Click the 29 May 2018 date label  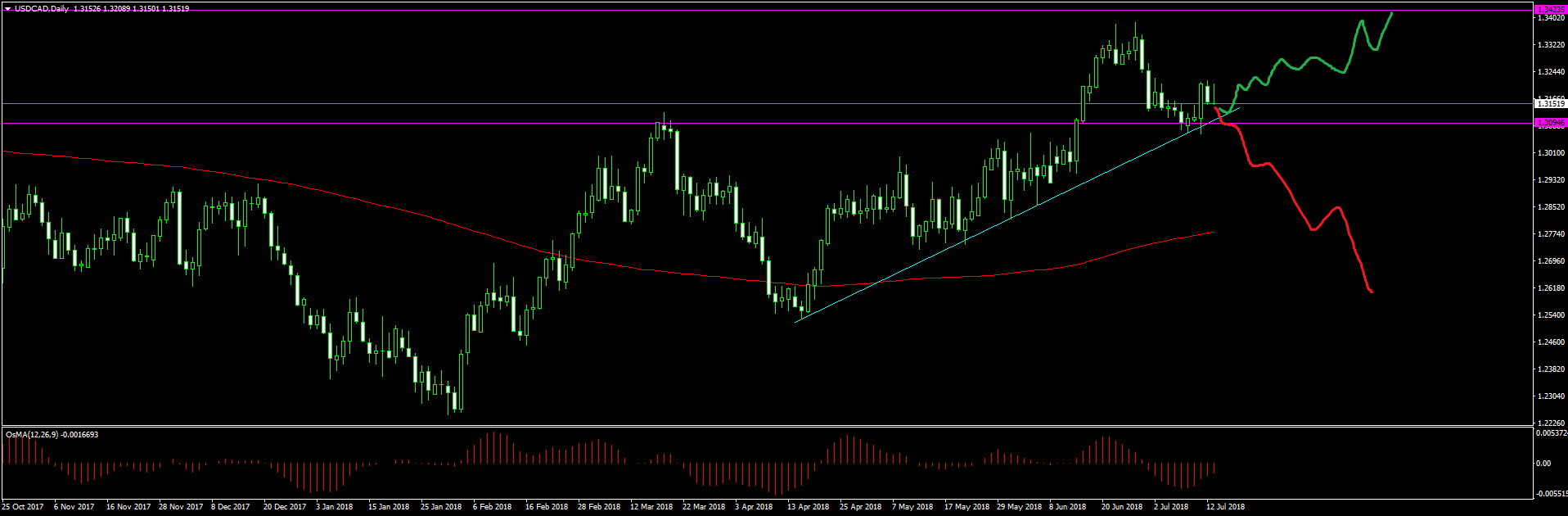1020,507
